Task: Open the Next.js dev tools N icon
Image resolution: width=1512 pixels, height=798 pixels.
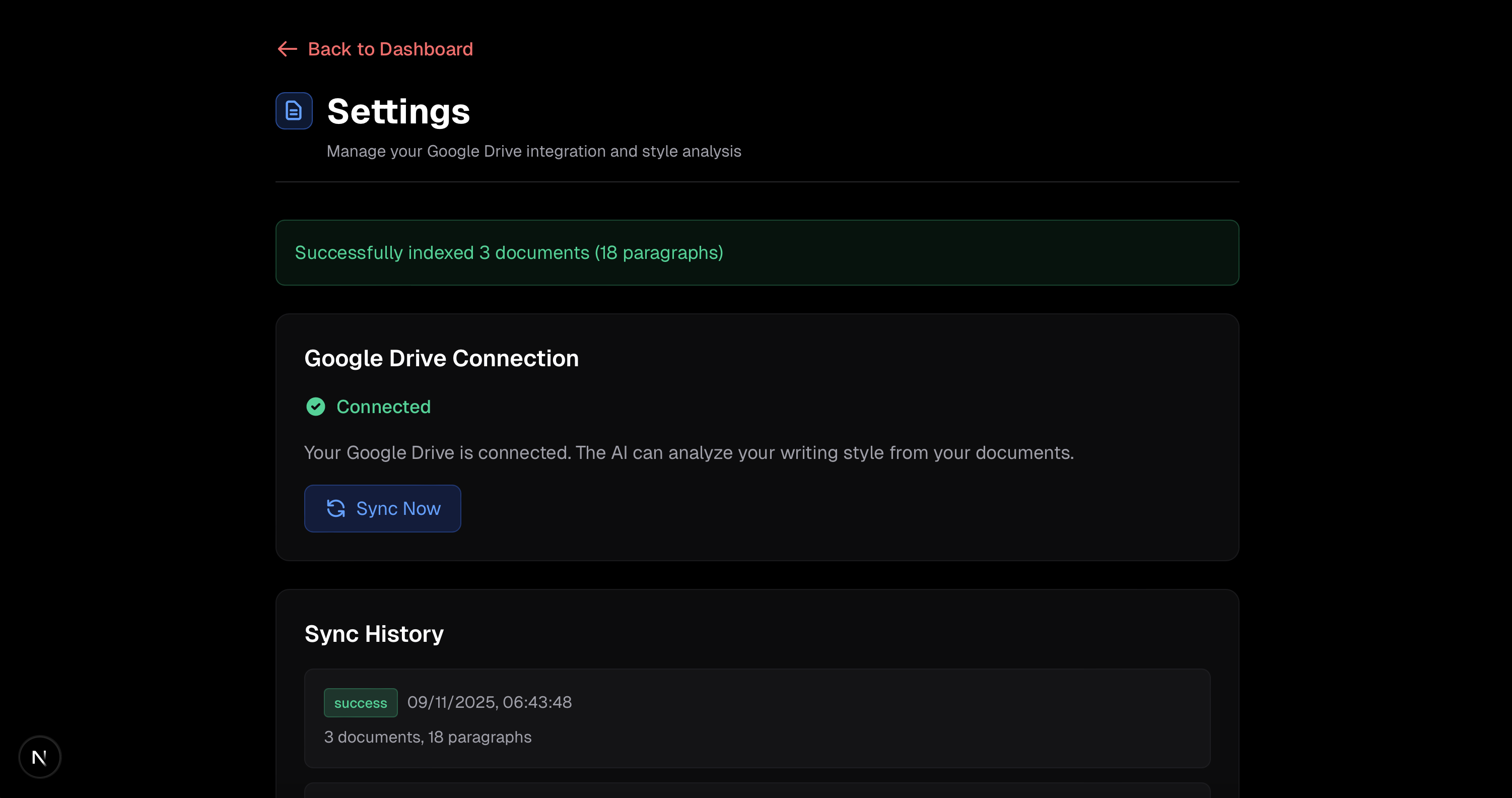Action: [39, 757]
